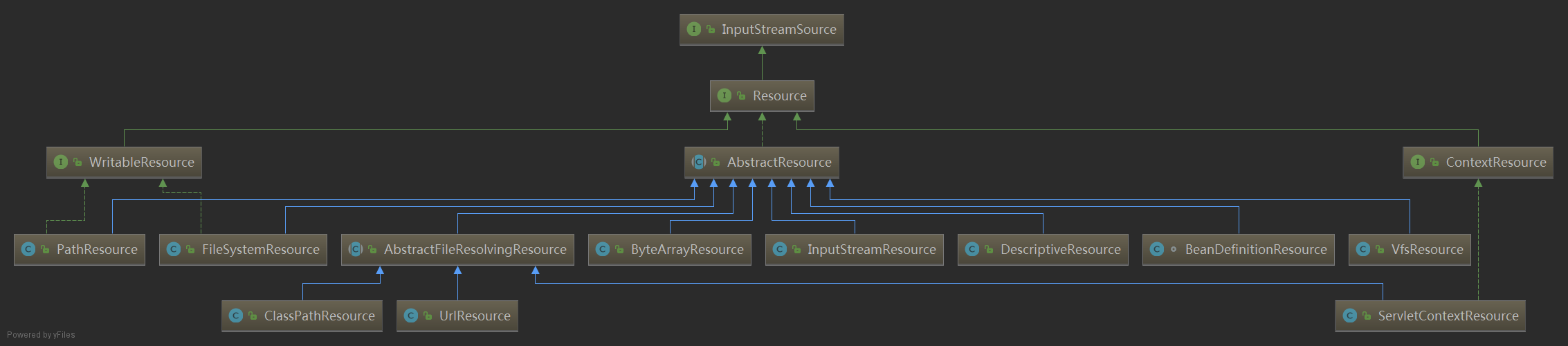Select the AbstractFileResolvingResource node label
Screen dimensions: 1568x346
[475, 249]
